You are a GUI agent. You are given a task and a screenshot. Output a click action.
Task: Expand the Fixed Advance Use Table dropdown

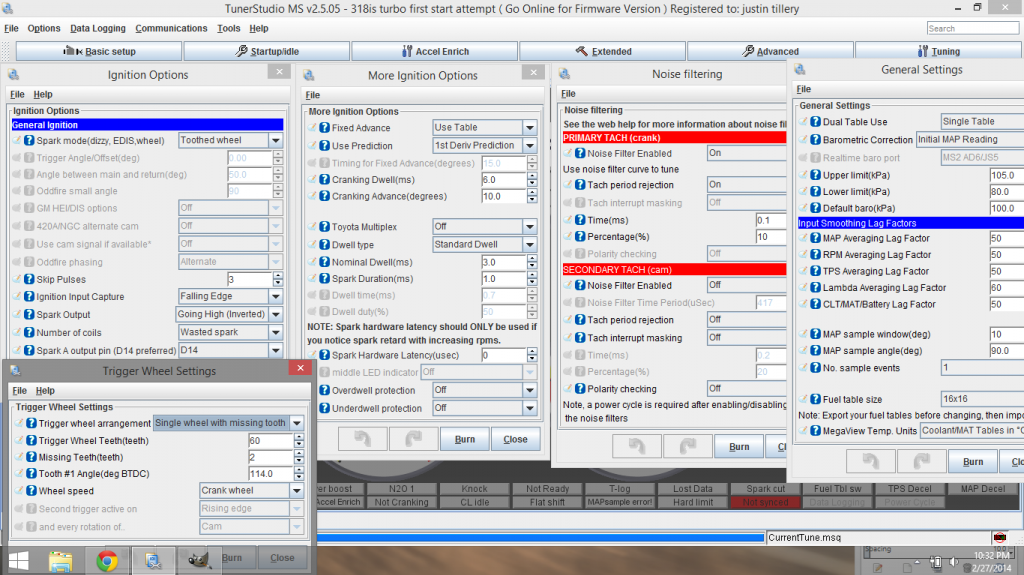pyautogui.click(x=530, y=127)
